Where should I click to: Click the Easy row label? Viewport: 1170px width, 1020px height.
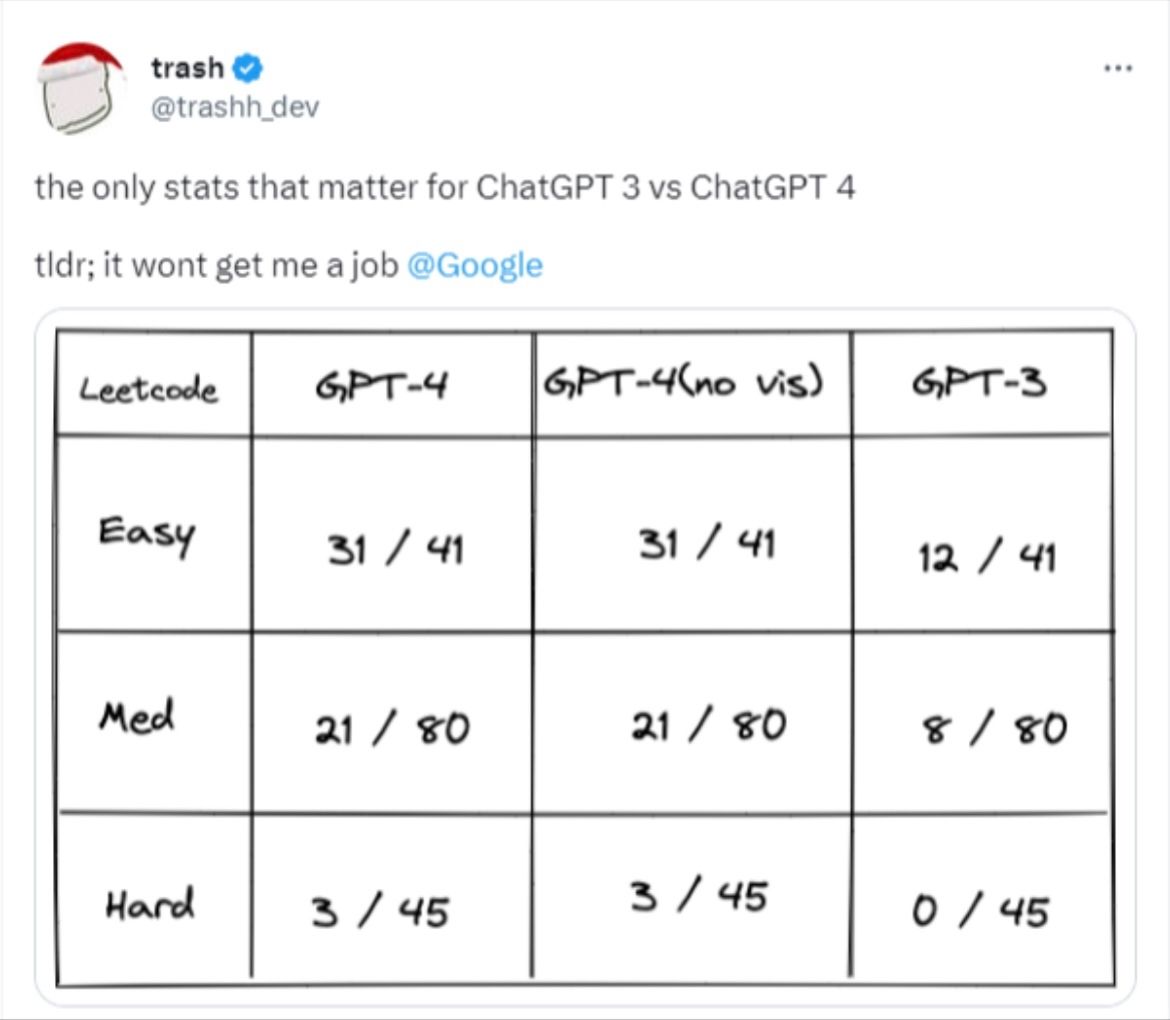[x=147, y=534]
